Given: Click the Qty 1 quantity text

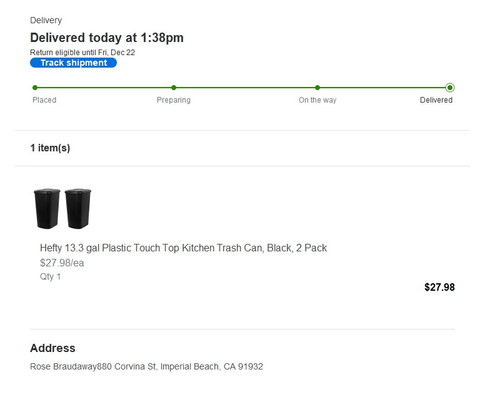Looking at the screenshot, I should point(50,277).
